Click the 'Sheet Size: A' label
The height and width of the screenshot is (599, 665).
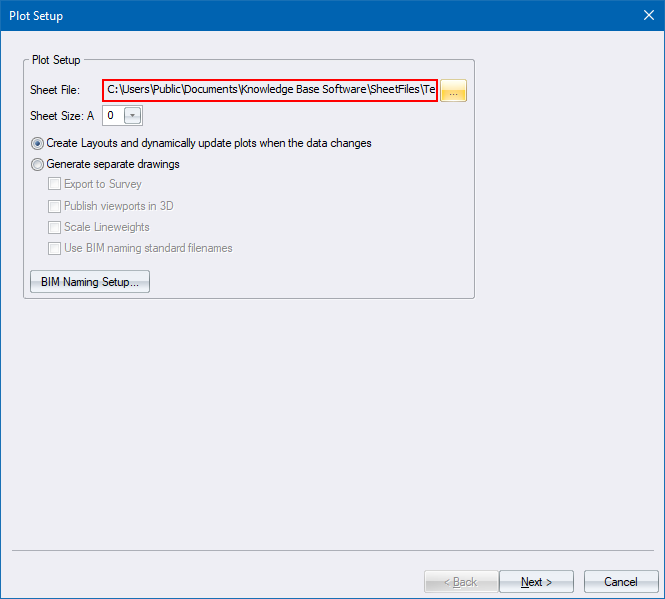click(x=62, y=116)
